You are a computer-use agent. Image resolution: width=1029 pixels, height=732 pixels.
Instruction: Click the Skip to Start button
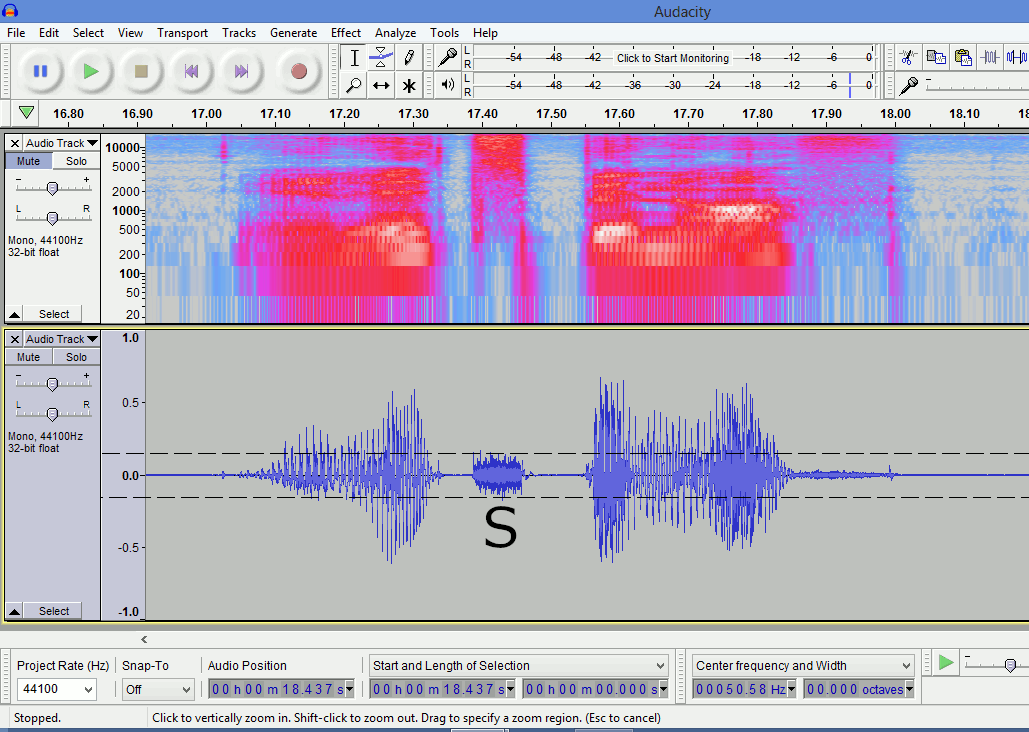pyautogui.click(x=191, y=71)
